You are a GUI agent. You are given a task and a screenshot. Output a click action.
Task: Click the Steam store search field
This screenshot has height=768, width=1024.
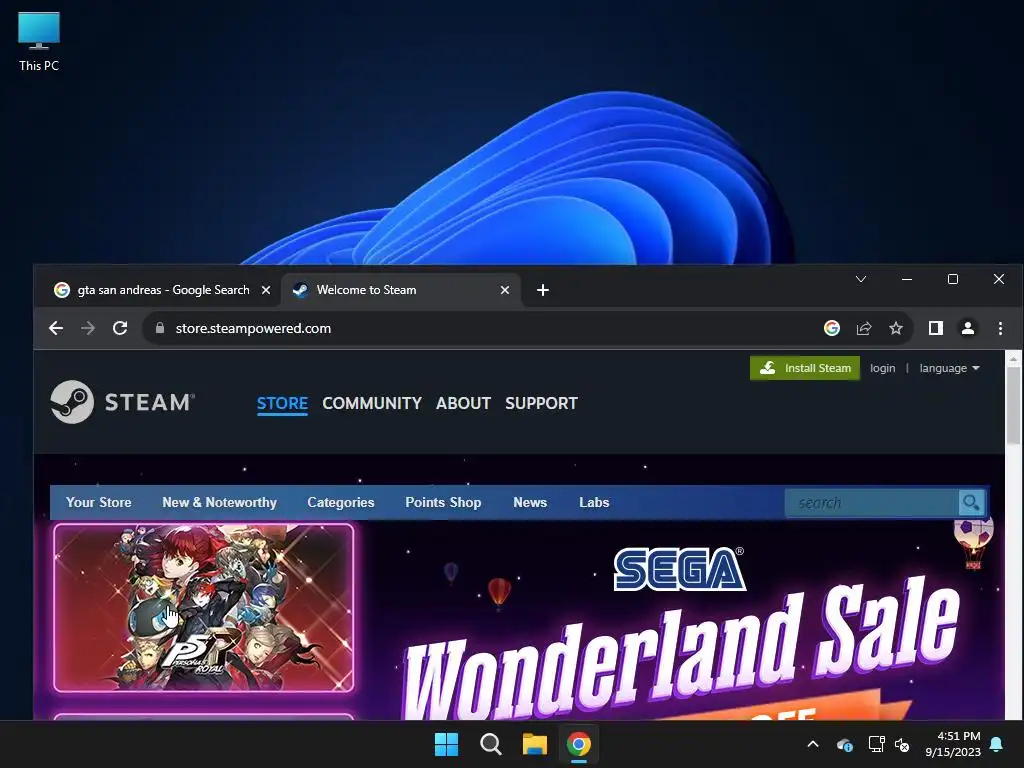pos(872,502)
